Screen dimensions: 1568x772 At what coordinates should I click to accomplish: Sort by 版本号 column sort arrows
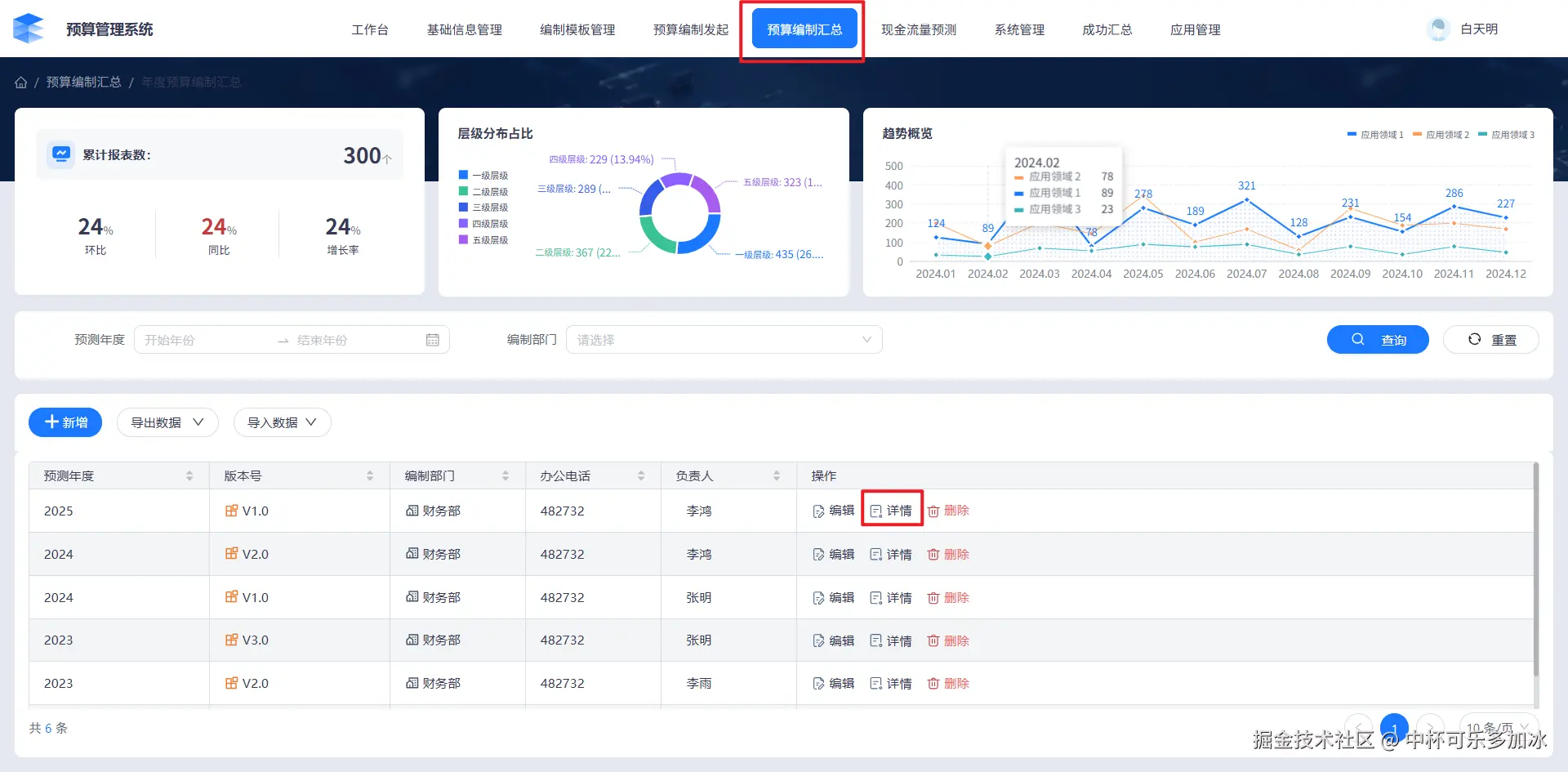(370, 475)
